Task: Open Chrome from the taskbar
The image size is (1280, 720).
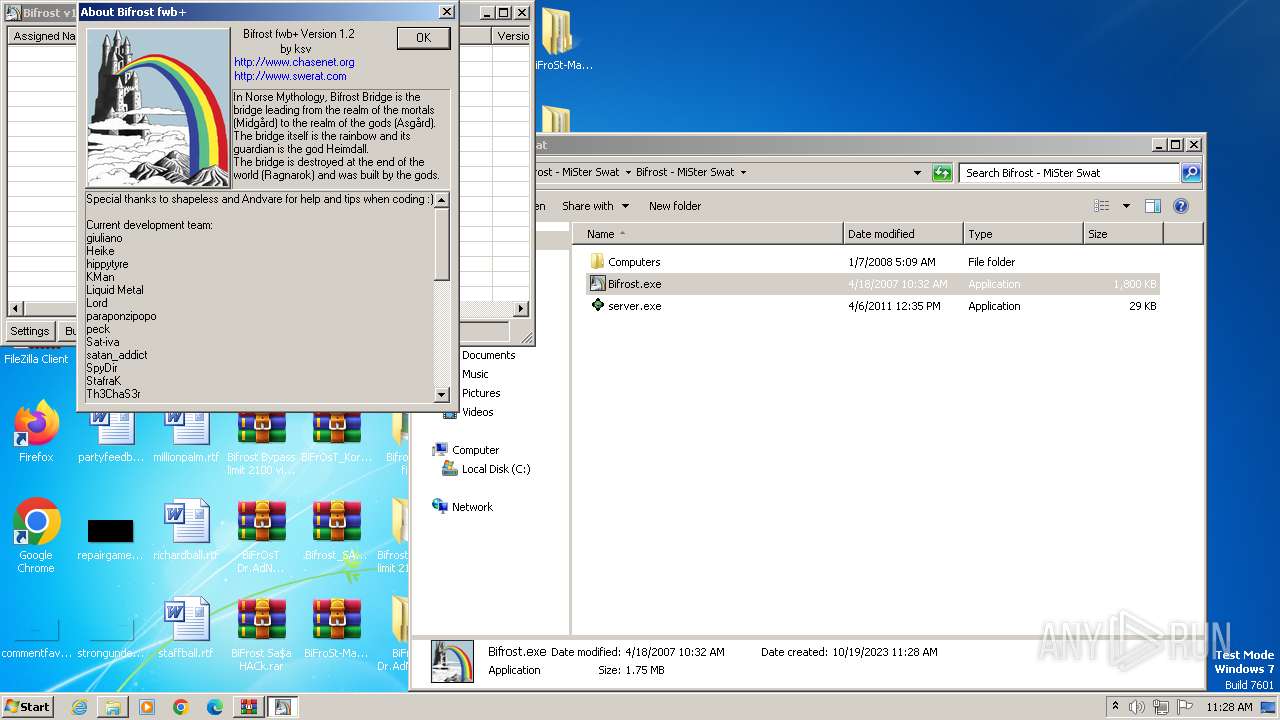Action: tap(181, 707)
